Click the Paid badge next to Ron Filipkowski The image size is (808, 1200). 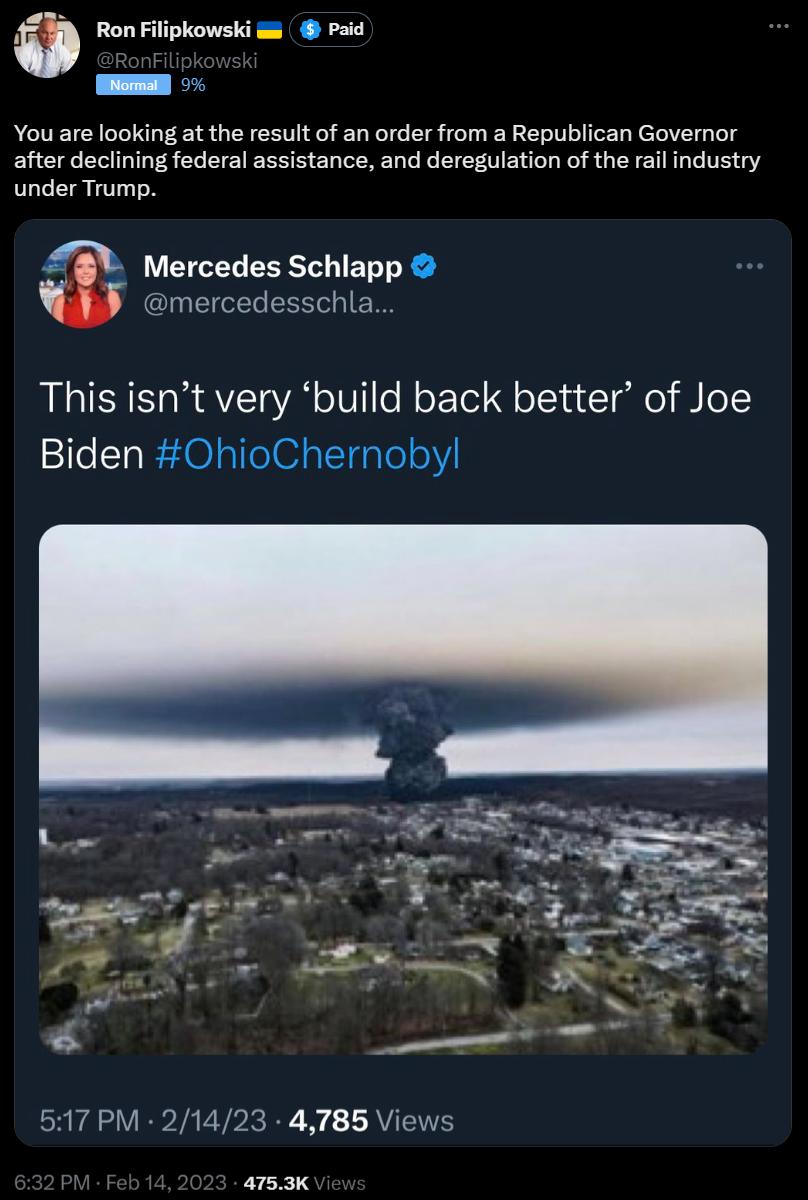pyautogui.click(x=331, y=29)
